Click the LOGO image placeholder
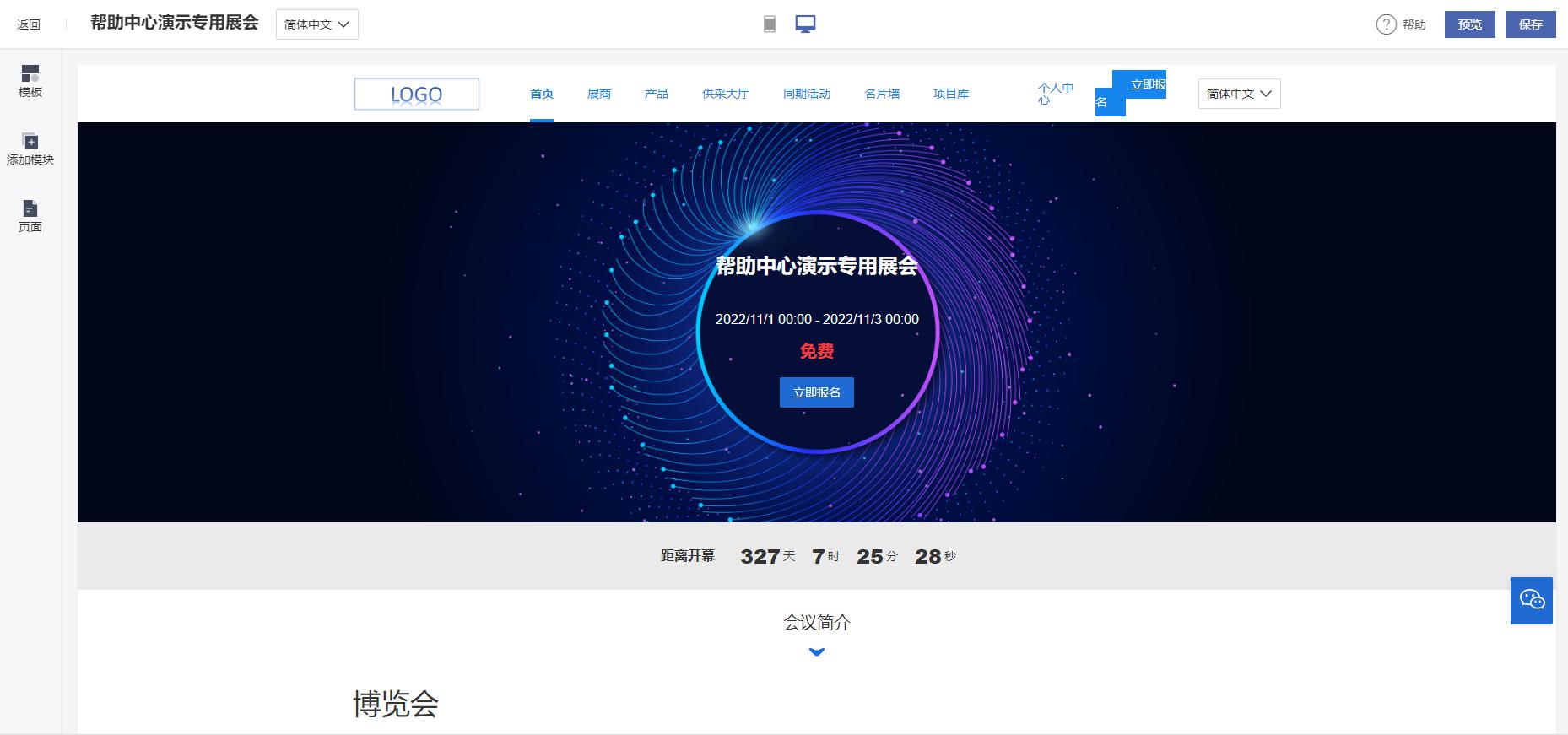Screen dimensions: 1568x735 pos(417,94)
